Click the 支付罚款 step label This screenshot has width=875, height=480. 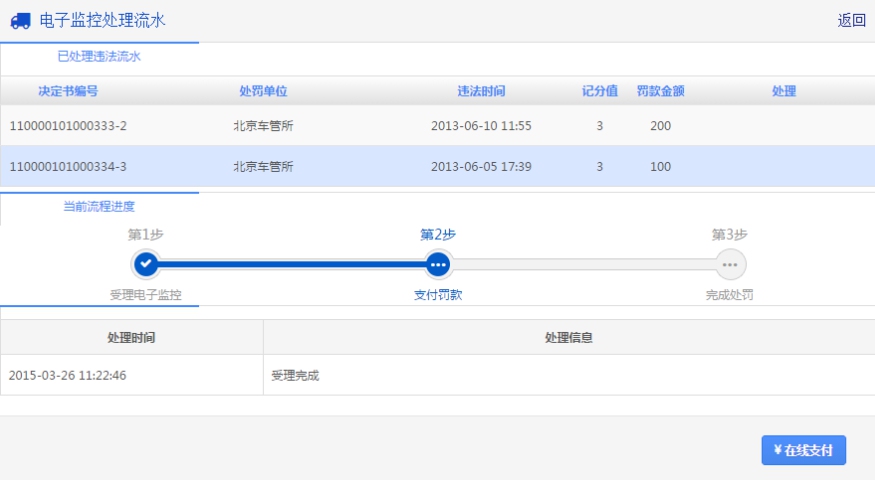pos(437,295)
